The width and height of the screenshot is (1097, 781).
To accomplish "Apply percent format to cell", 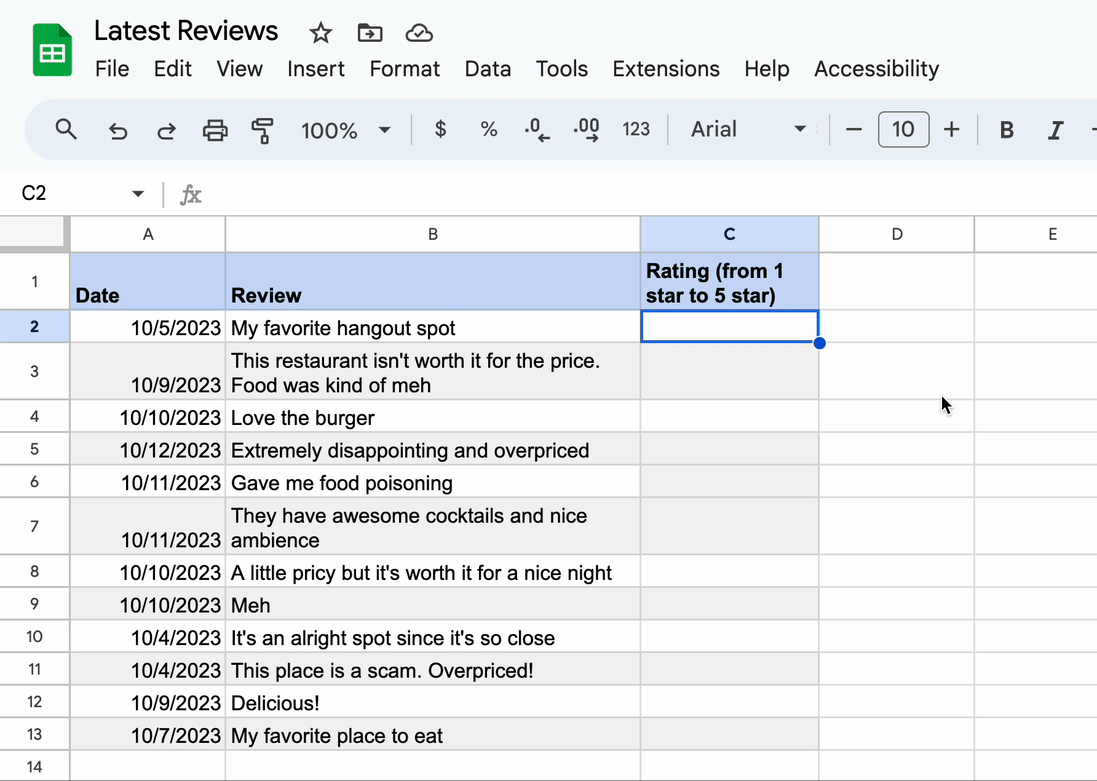I will [x=488, y=129].
